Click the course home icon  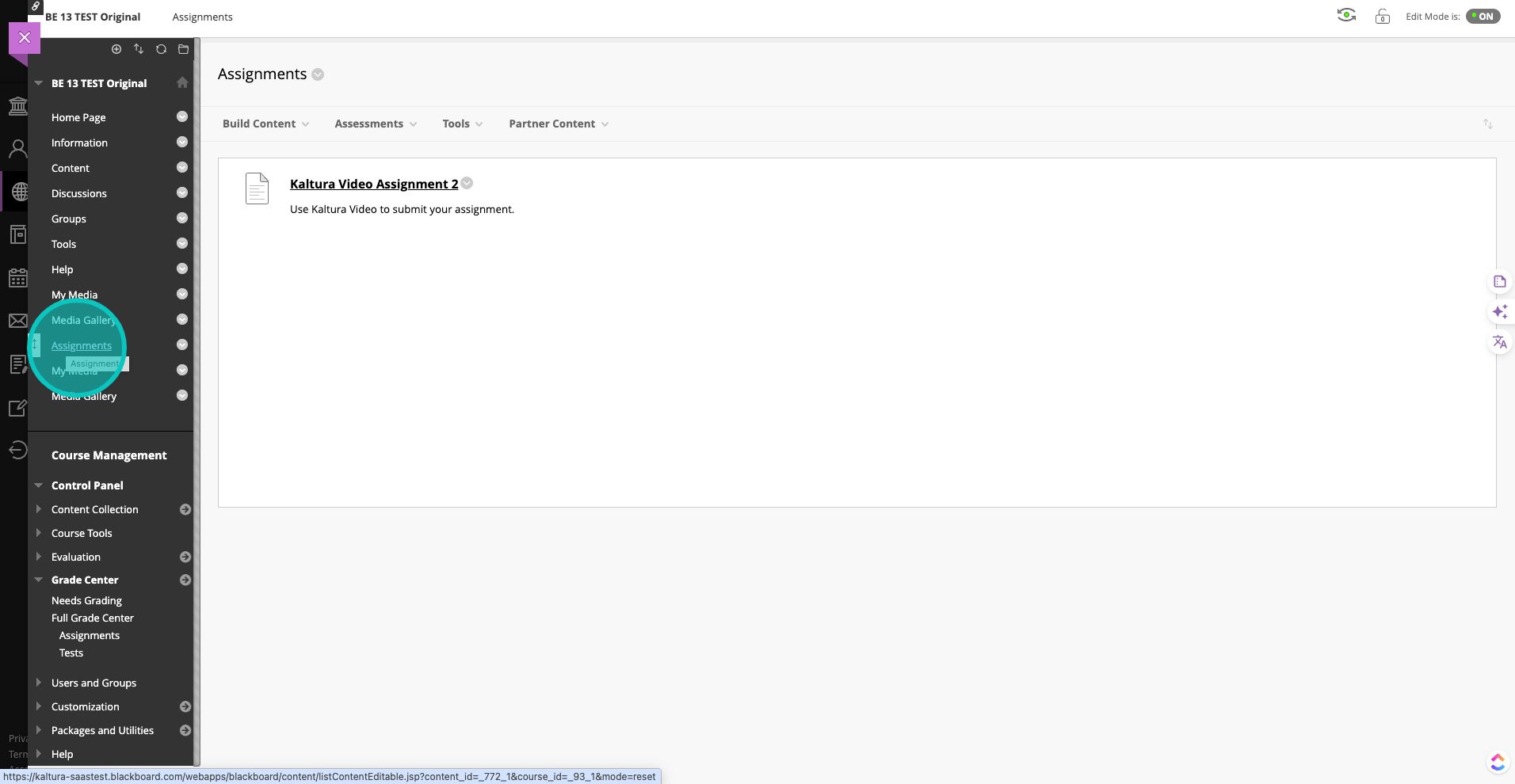tap(182, 82)
